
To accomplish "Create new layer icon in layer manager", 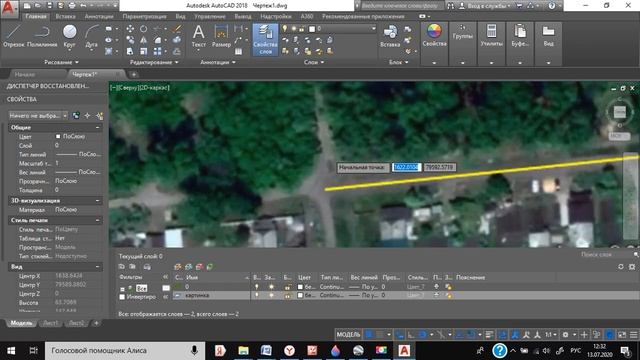I will [x=178, y=267].
